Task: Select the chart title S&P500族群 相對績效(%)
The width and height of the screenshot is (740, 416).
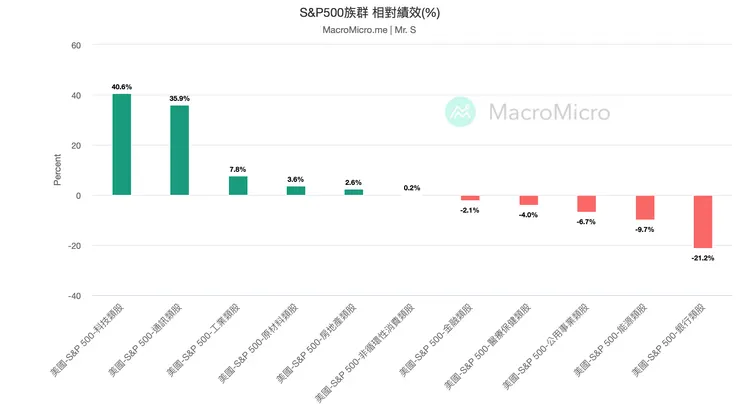Action: tap(371, 12)
